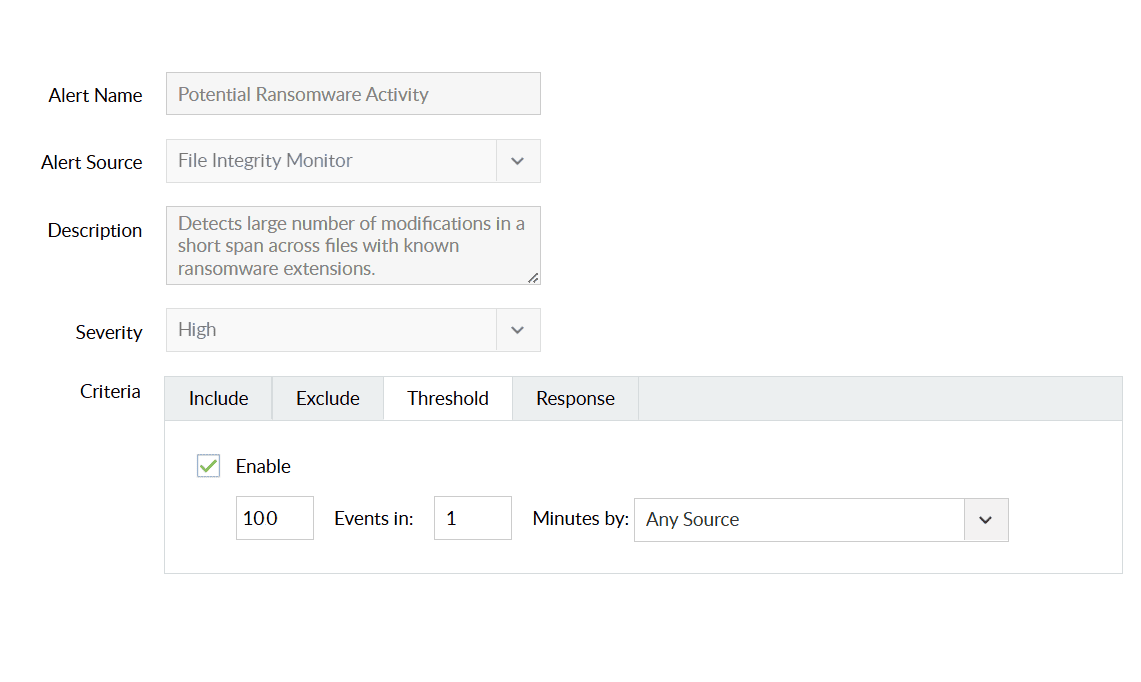Open the Severity dropdown showing High
The height and width of the screenshot is (682, 1141).
[331, 330]
